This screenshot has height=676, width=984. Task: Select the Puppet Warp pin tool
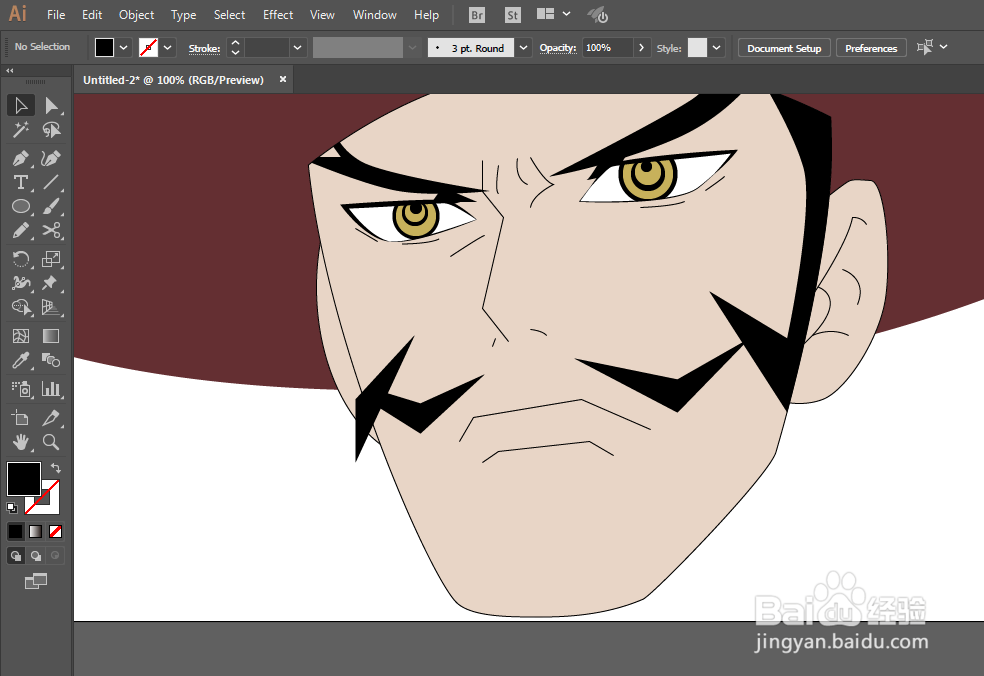pyautogui.click(x=51, y=283)
